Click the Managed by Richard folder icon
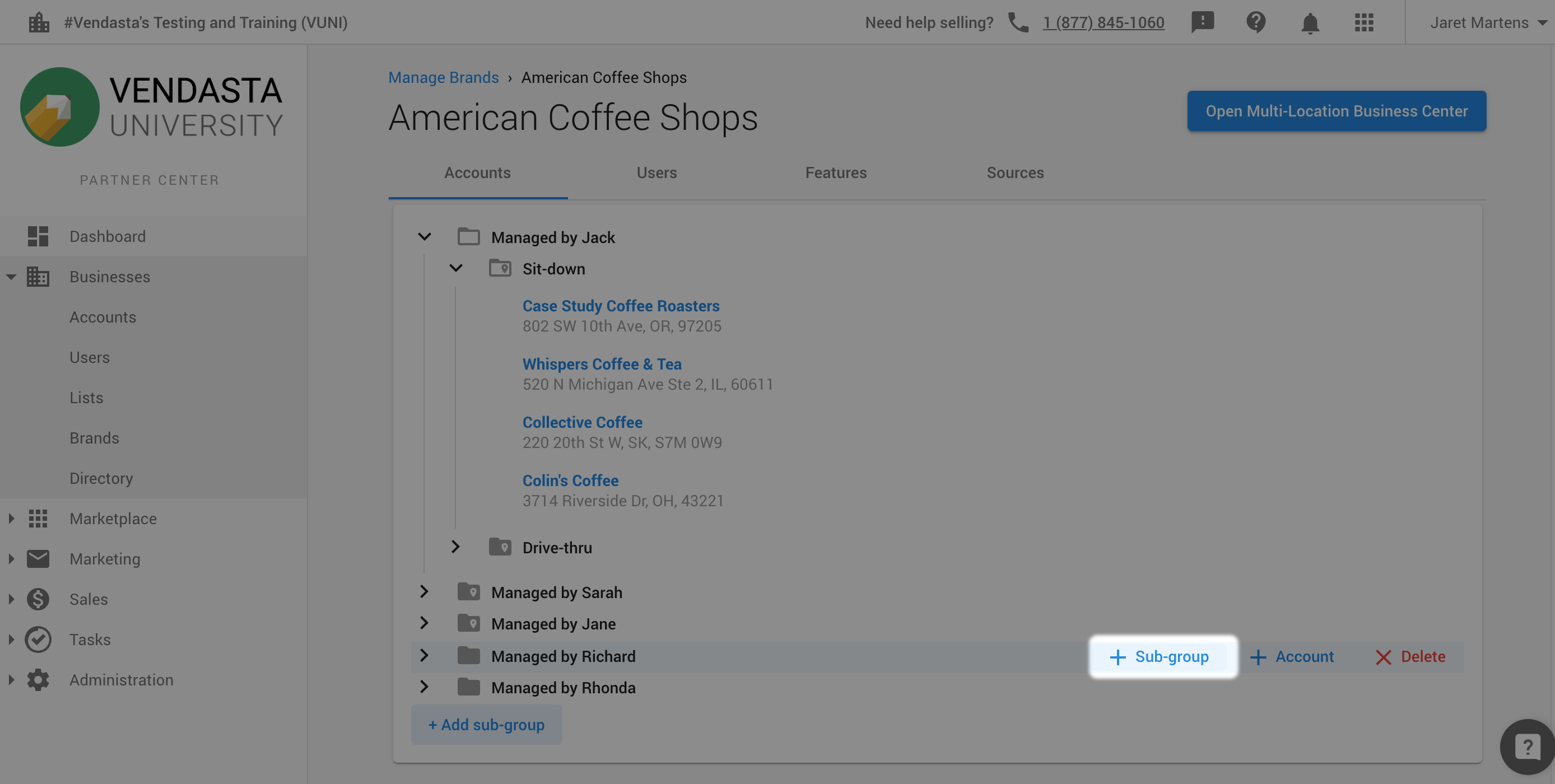Screen dimensions: 1555x784 tap(468, 655)
